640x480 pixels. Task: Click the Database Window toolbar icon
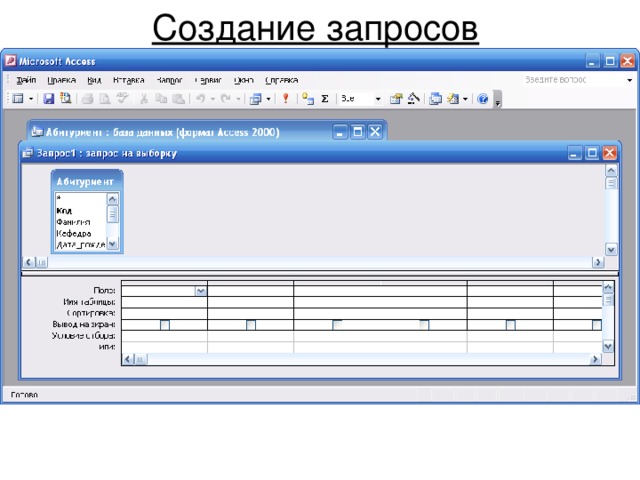coord(435,99)
